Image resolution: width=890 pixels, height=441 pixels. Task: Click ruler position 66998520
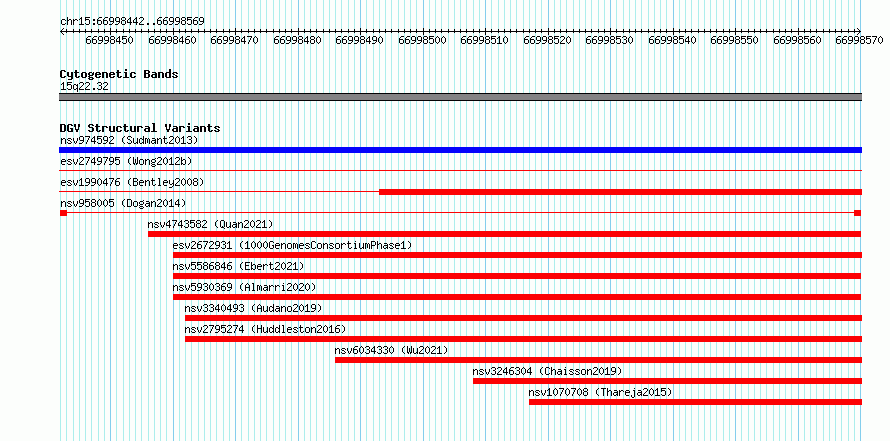click(547, 40)
